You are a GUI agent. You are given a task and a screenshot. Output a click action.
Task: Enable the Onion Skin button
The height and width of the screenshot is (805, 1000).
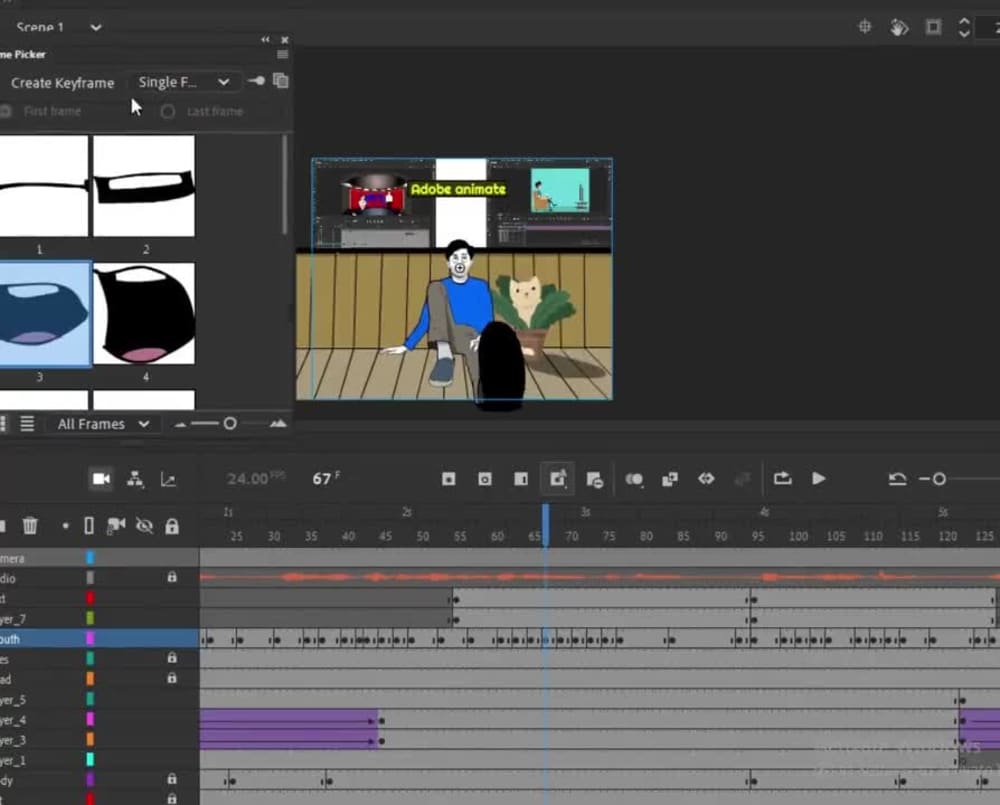point(634,479)
